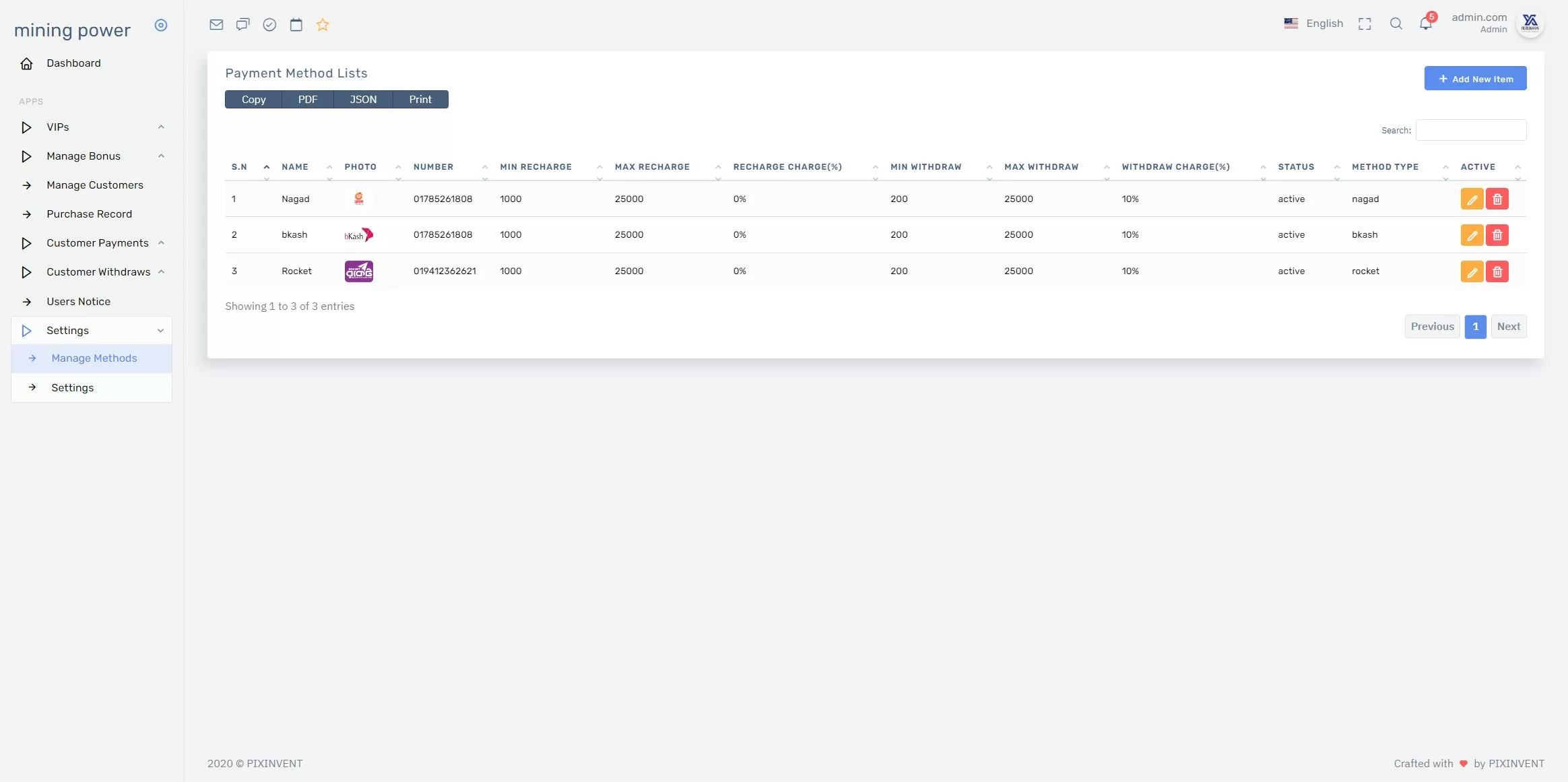Click the yellow star bookmark icon
This screenshot has width=1568, height=782.
[x=323, y=25]
